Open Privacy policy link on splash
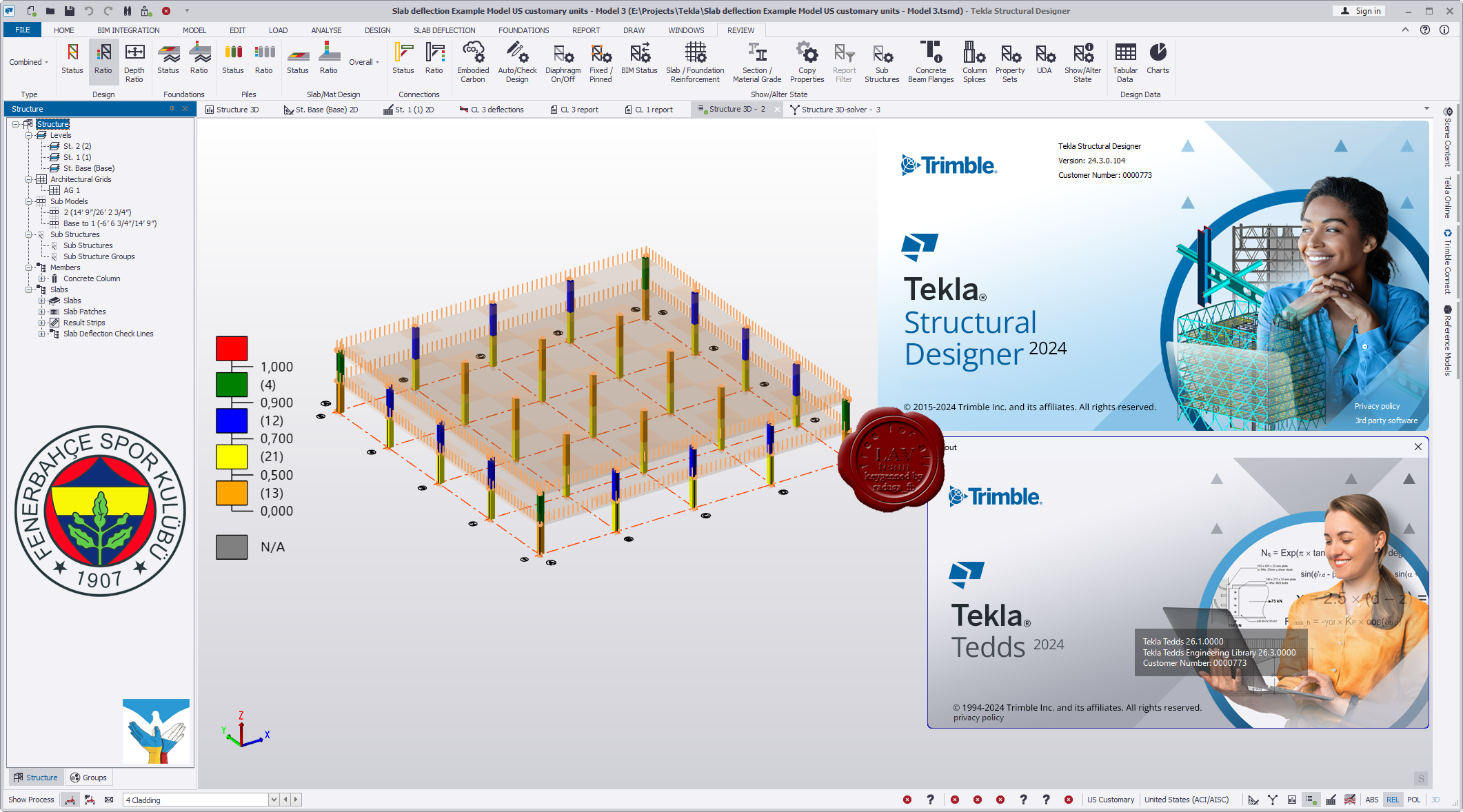1463x812 pixels. [1377, 406]
